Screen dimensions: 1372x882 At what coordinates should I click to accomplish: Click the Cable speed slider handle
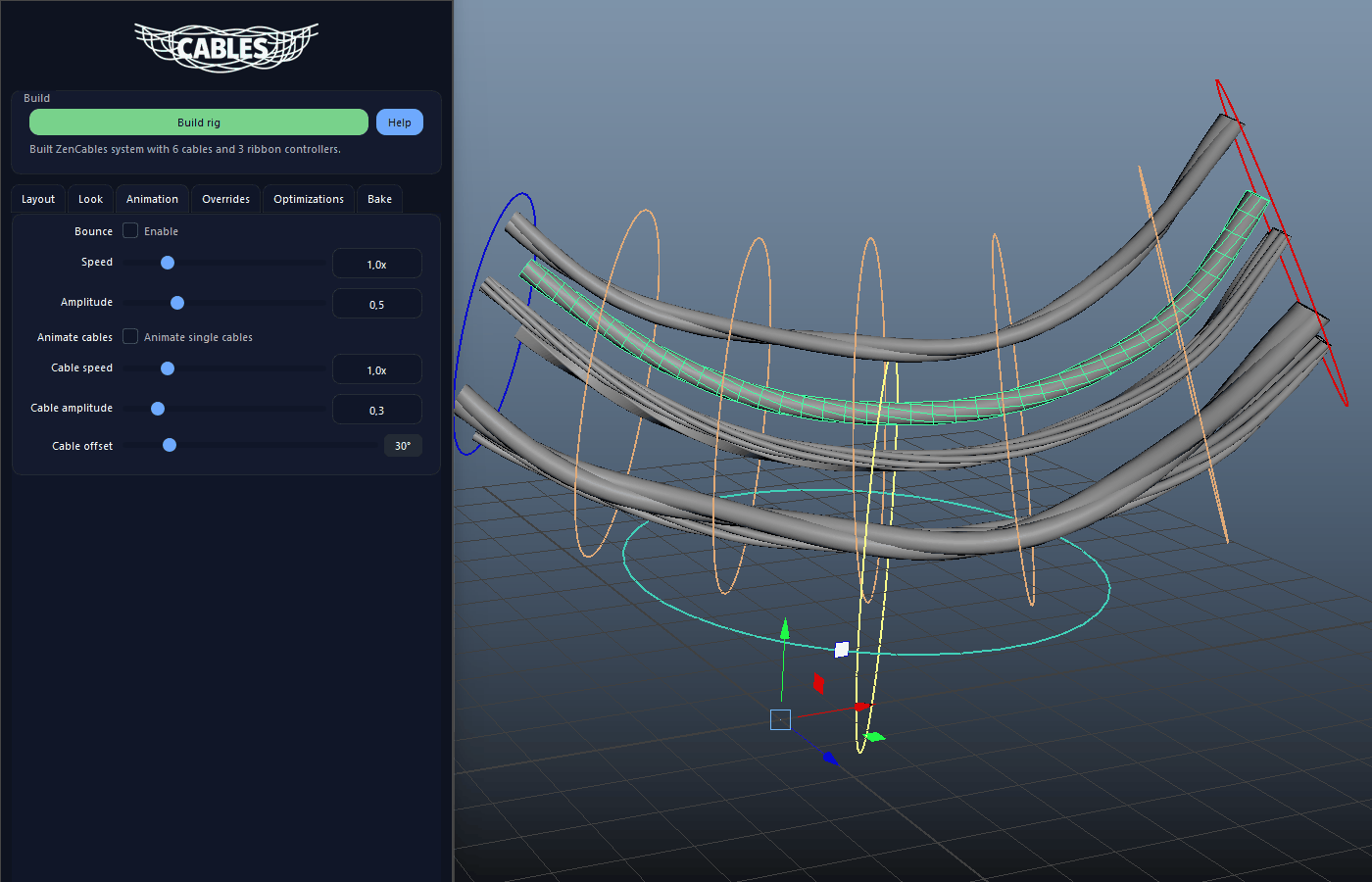point(168,368)
